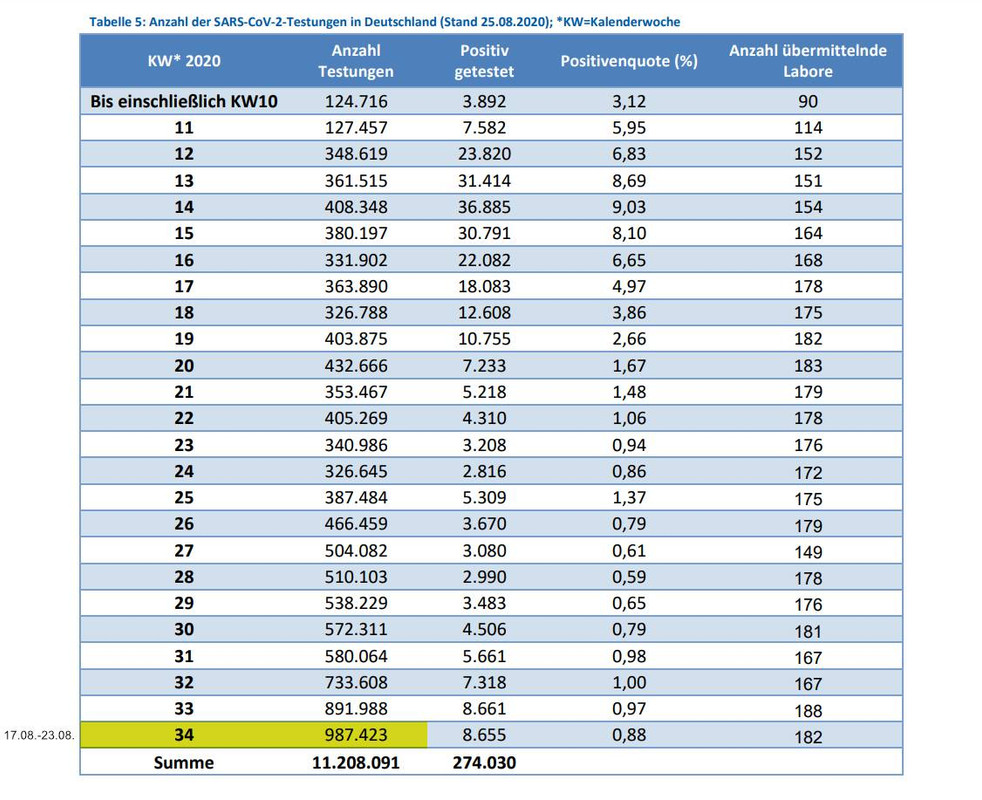Click positive tests value 18.083
The image size is (982, 800).
click(484, 286)
